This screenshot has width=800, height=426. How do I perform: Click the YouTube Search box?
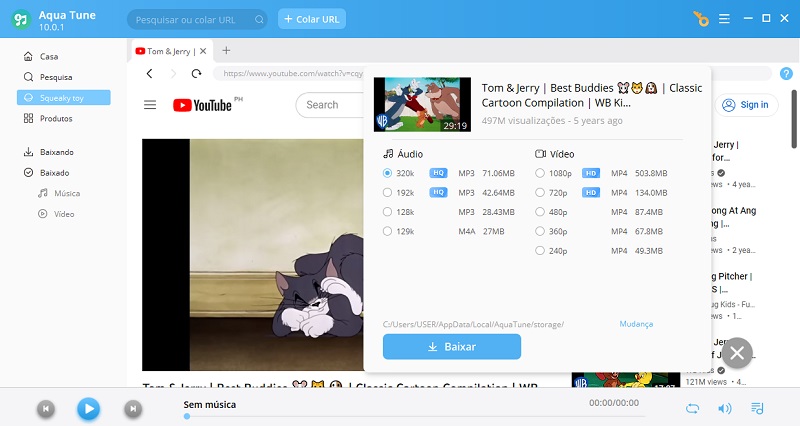pos(330,105)
